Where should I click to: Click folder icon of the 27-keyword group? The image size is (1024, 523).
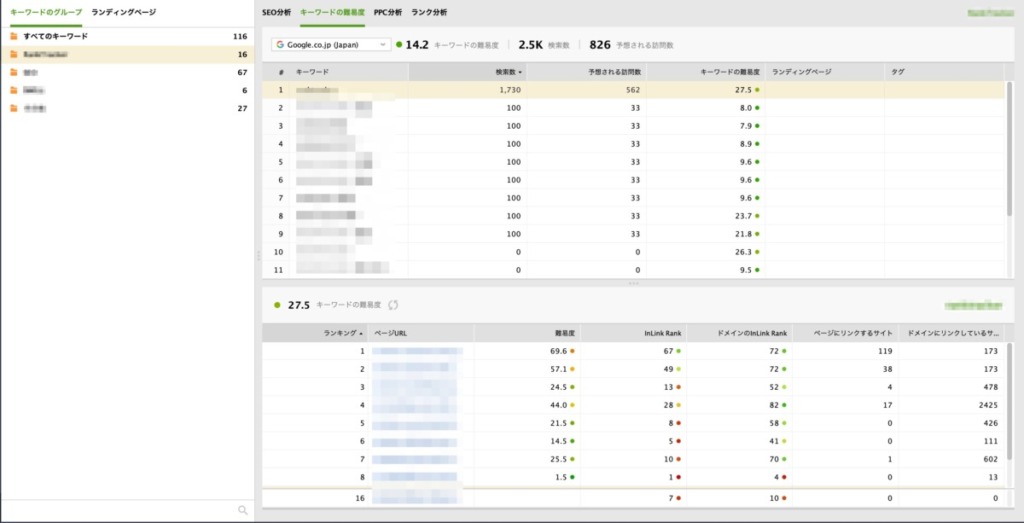click(x=14, y=108)
